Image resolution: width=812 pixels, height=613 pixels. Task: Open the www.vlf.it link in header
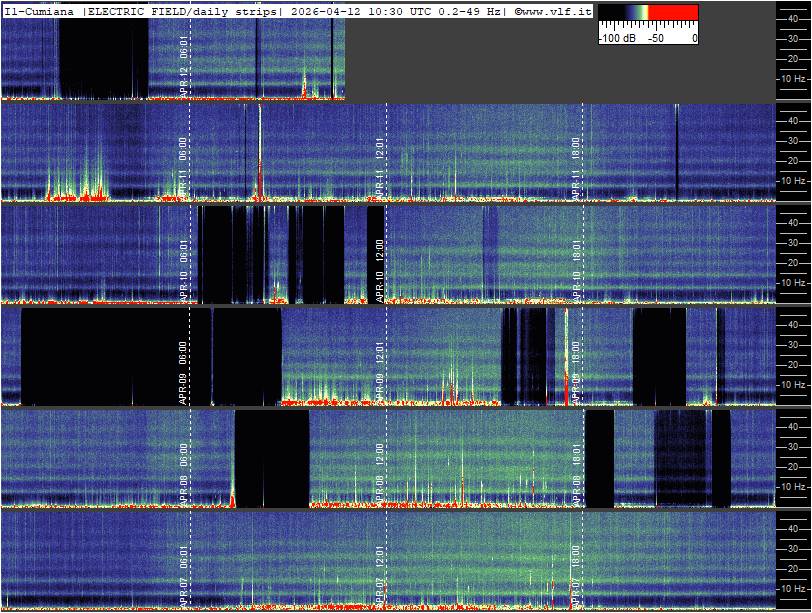click(x=556, y=10)
